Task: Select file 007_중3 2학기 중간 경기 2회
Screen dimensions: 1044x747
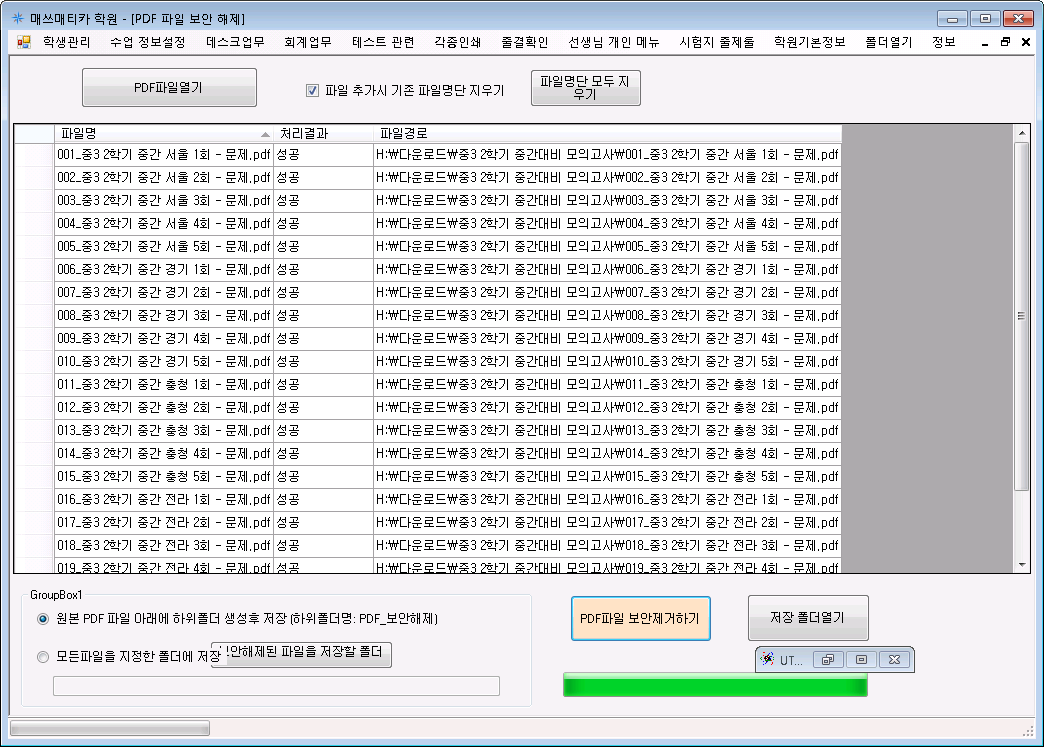Action: pyautogui.click(x=163, y=292)
